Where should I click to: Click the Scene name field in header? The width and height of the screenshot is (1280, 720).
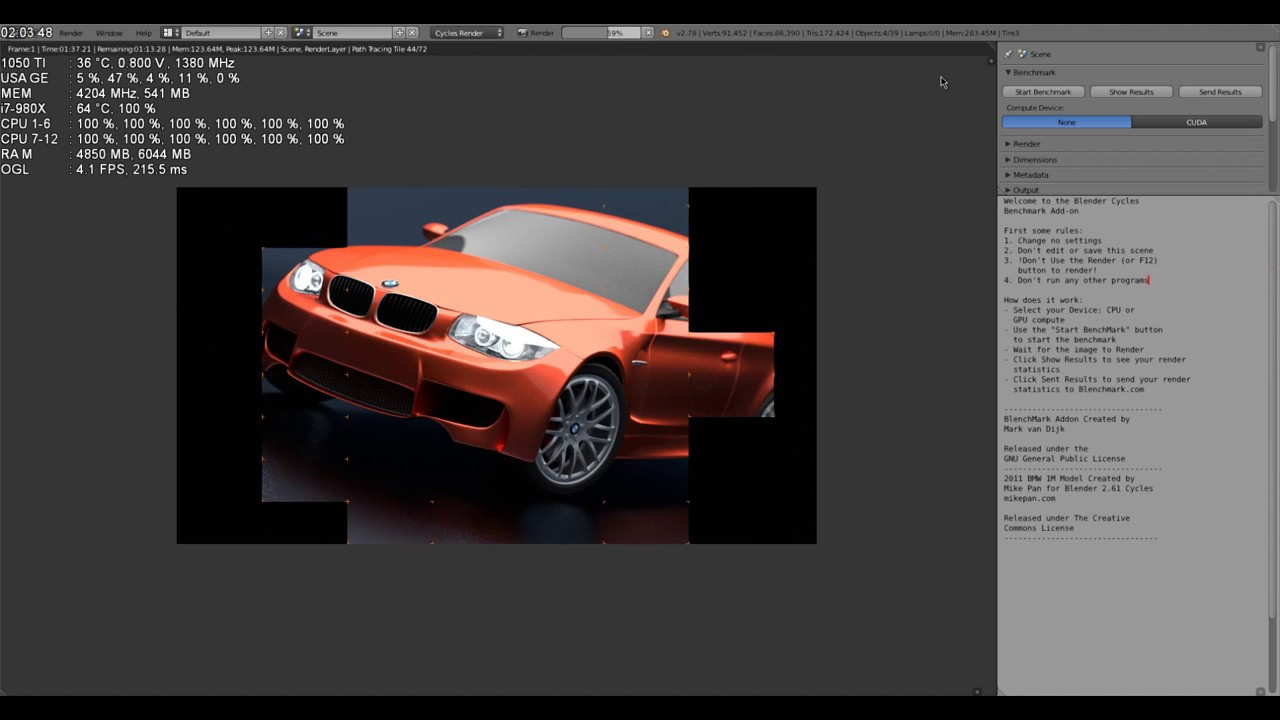click(352, 33)
